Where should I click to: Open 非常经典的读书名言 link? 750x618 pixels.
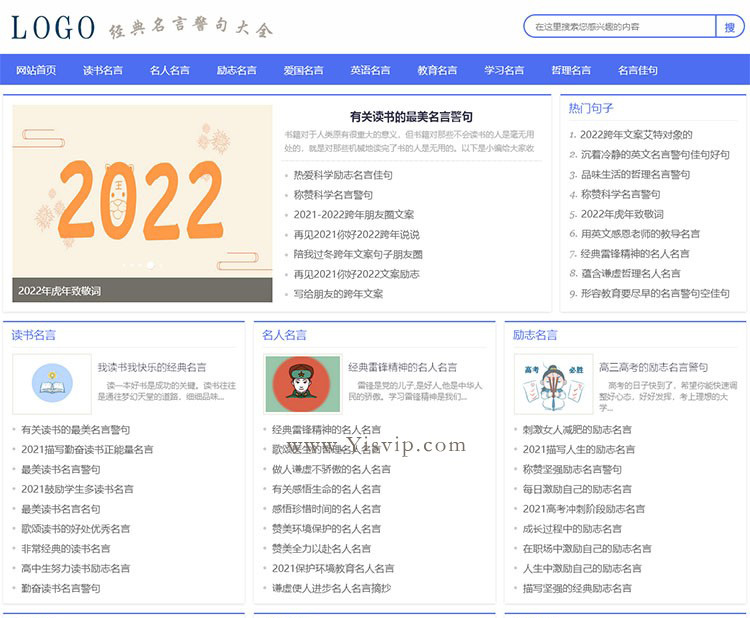coord(66,549)
